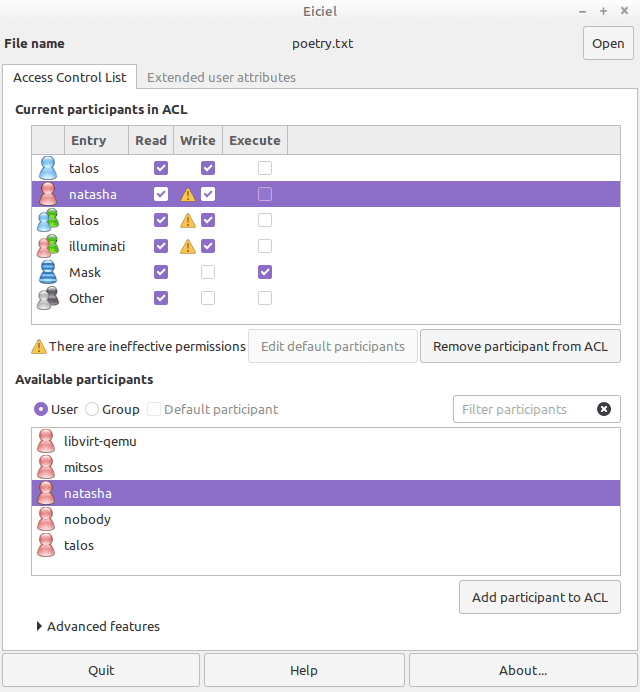Screen dimensions: 640x692
Task: Click the warning icon in the illuminati row
Action: pos(187,246)
